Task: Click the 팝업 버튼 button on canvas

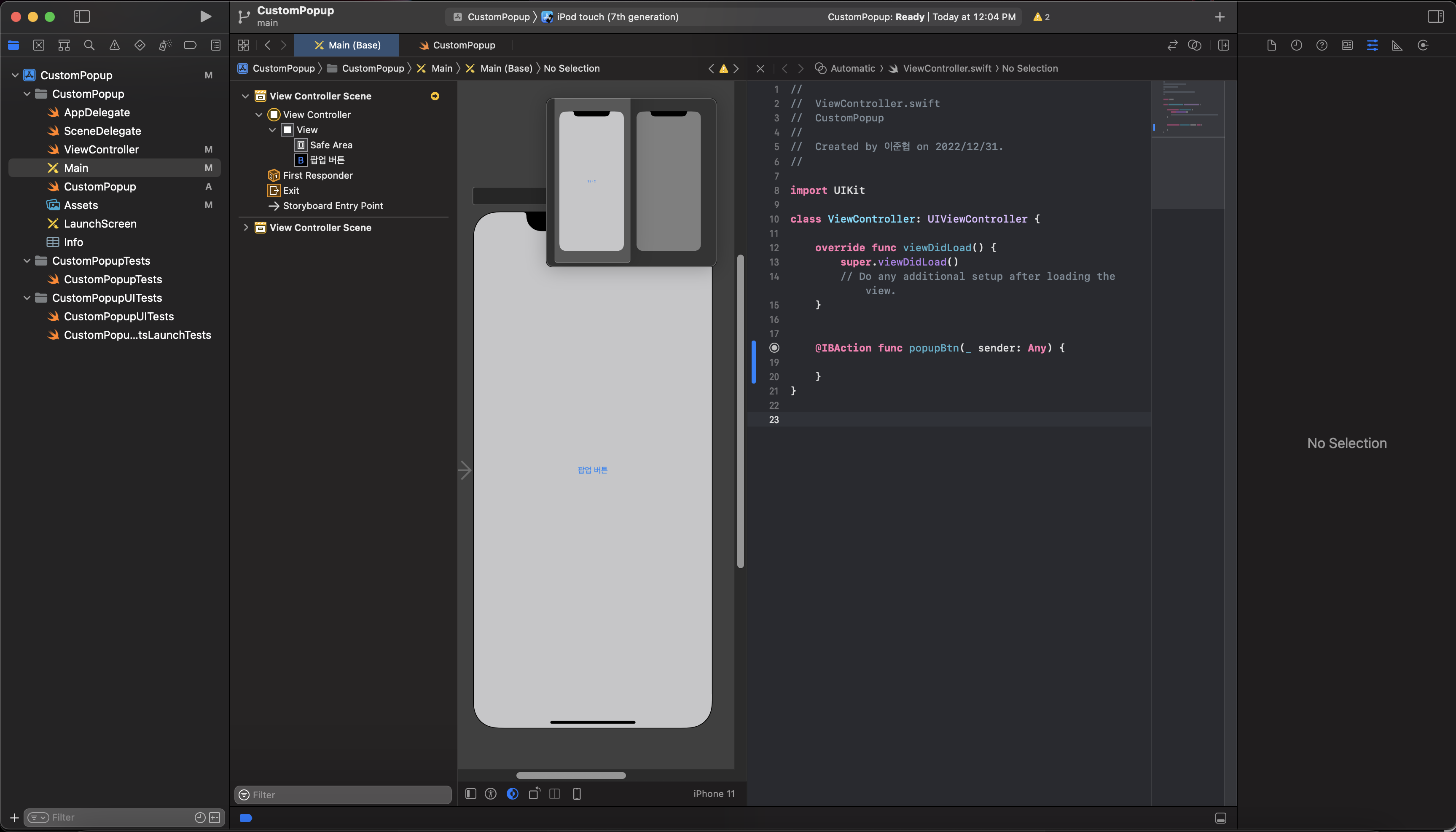Action: coord(593,470)
